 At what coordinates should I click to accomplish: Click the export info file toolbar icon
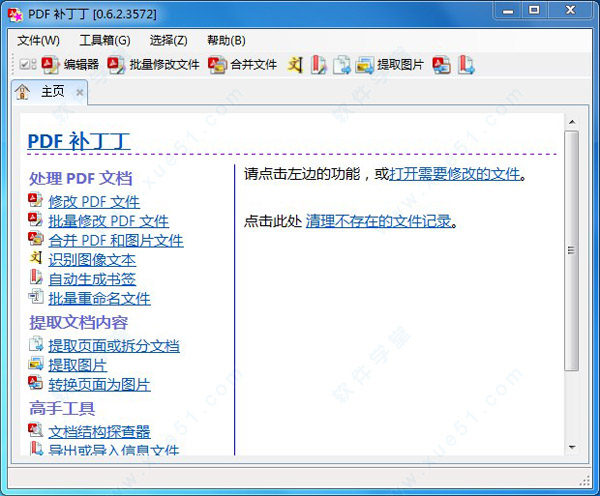(466, 65)
